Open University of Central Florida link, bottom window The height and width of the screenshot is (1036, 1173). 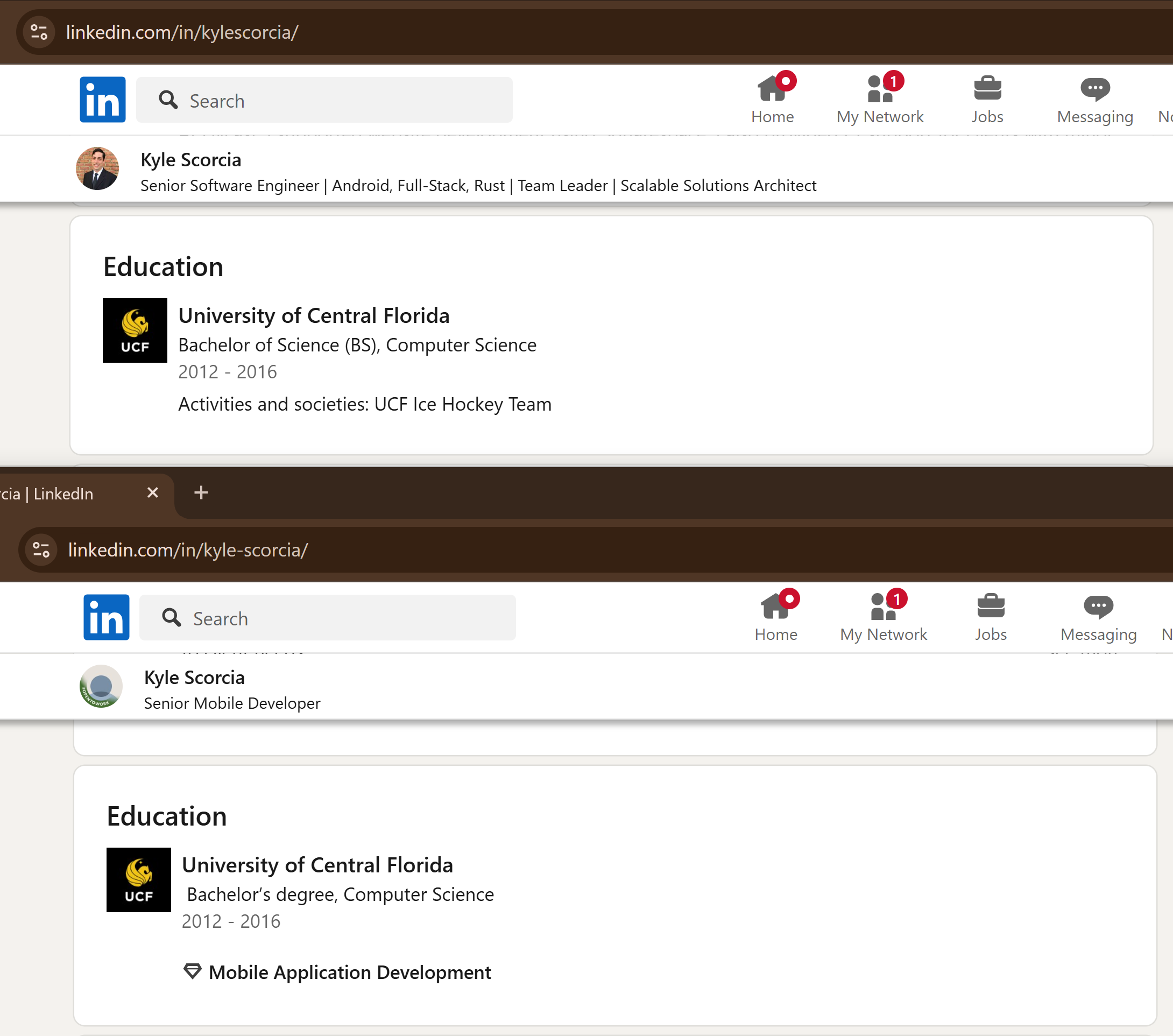tap(317, 865)
